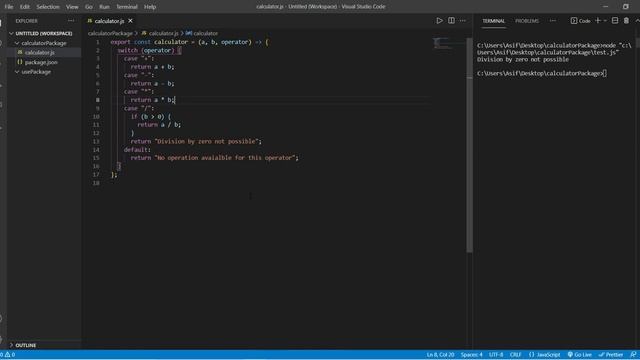Open the Go menu
This screenshot has width=640, height=360.
[x=89, y=7]
